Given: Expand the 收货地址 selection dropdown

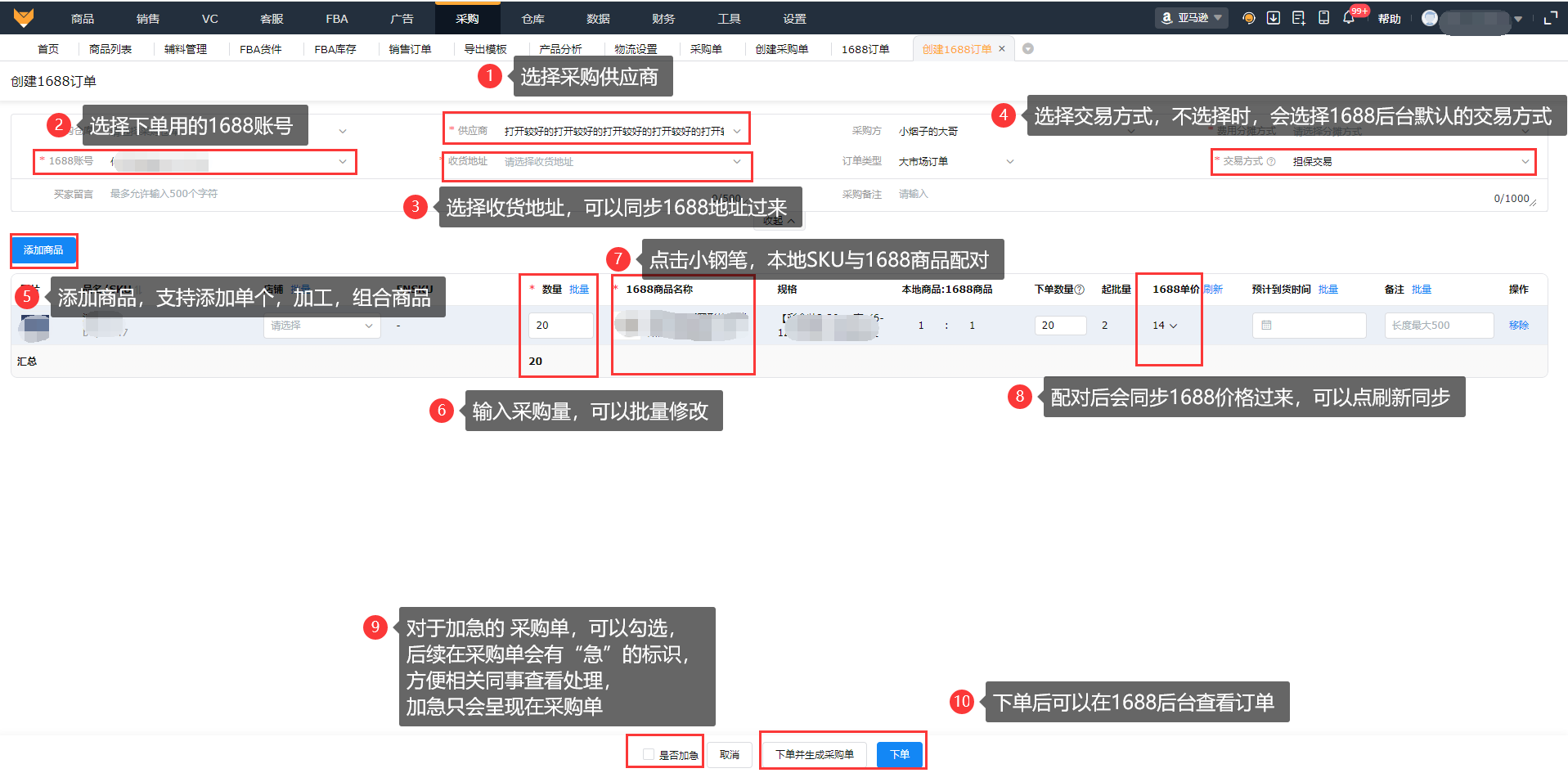Looking at the screenshot, I should pos(623,162).
